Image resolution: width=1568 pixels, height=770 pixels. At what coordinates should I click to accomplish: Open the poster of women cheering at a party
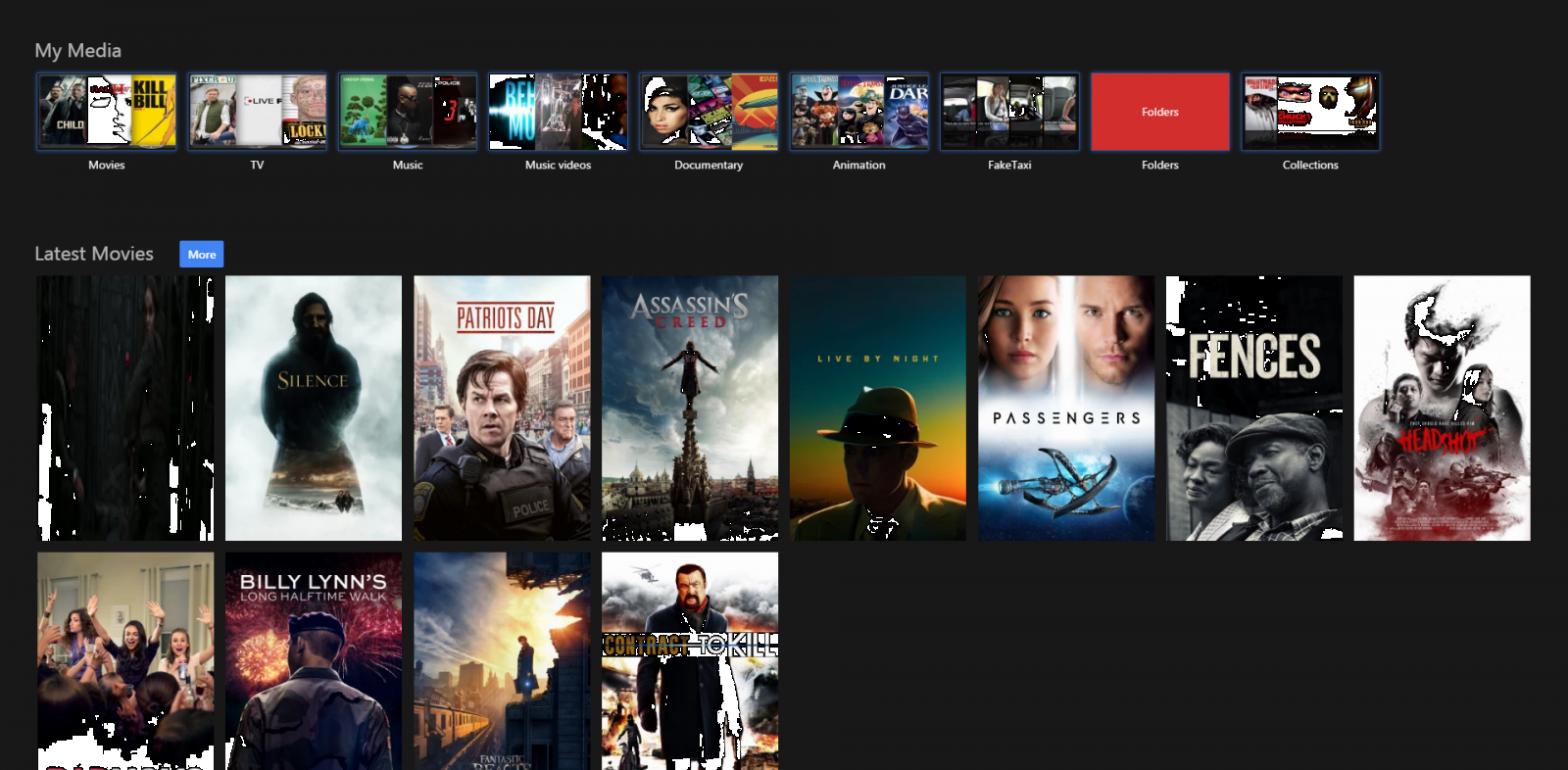[125, 661]
